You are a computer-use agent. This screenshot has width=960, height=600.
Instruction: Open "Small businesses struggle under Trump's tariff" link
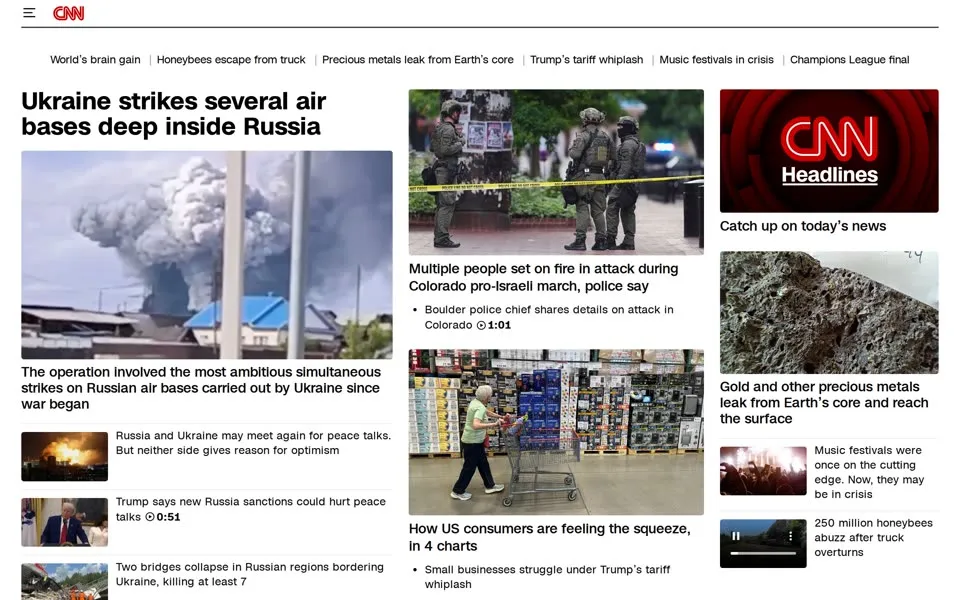(547, 577)
